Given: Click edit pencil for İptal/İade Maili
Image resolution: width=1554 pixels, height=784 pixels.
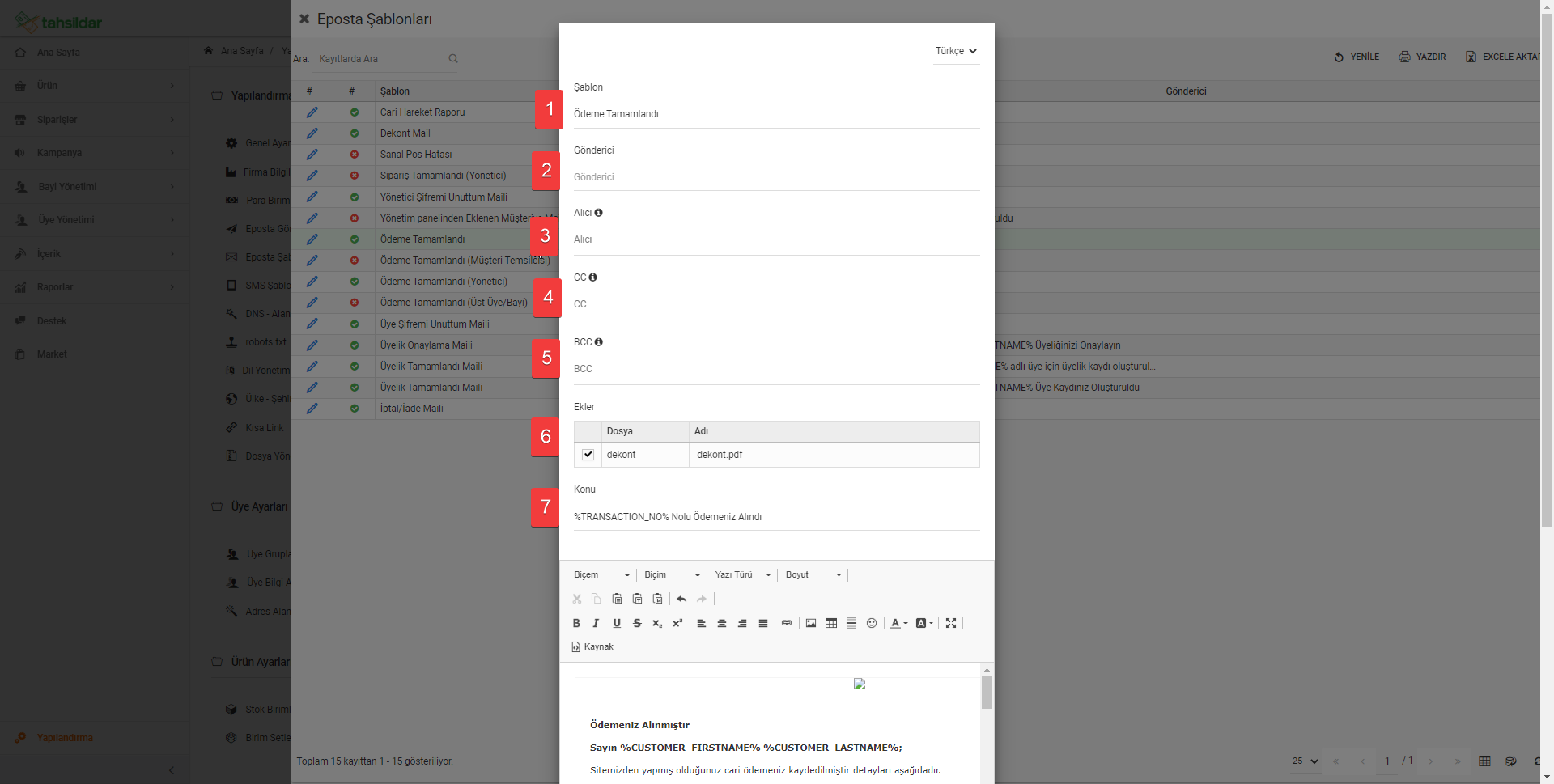Looking at the screenshot, I should pos(312,409).
